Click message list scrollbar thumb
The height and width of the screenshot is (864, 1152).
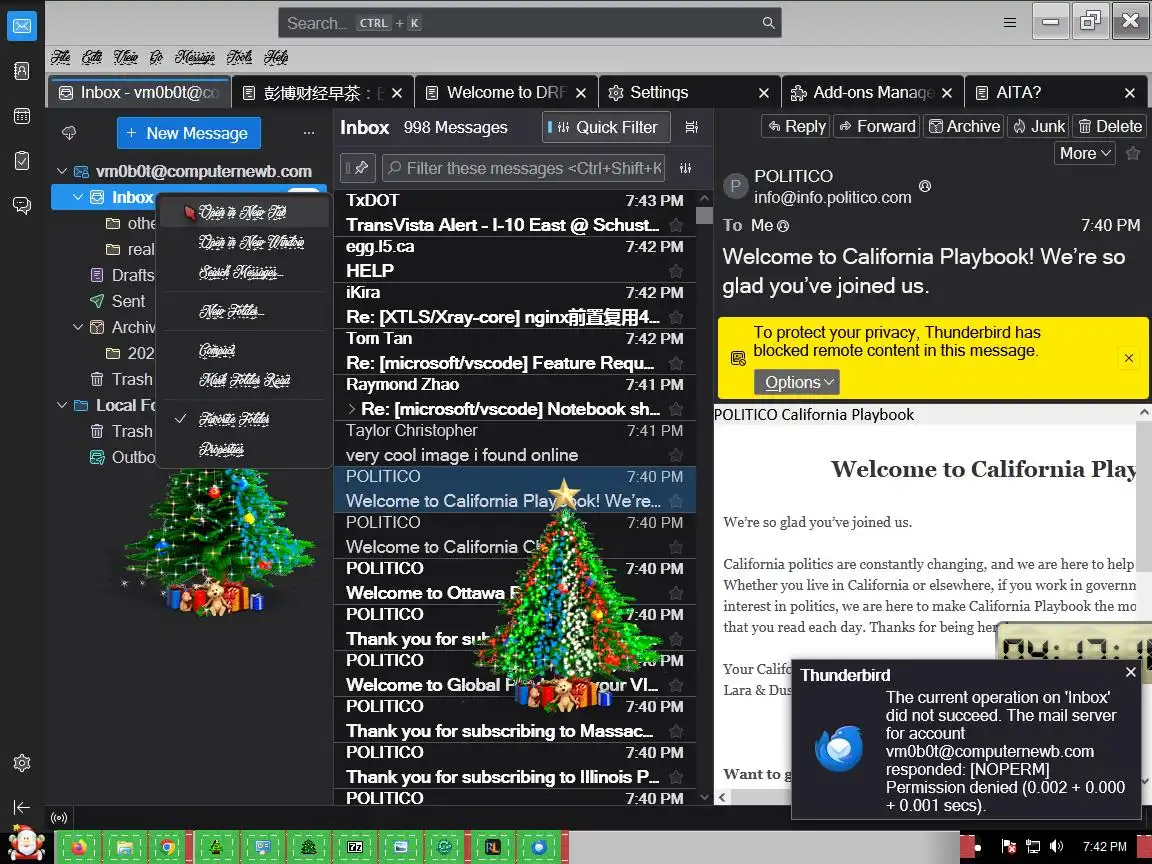click(x=705, y=215)
